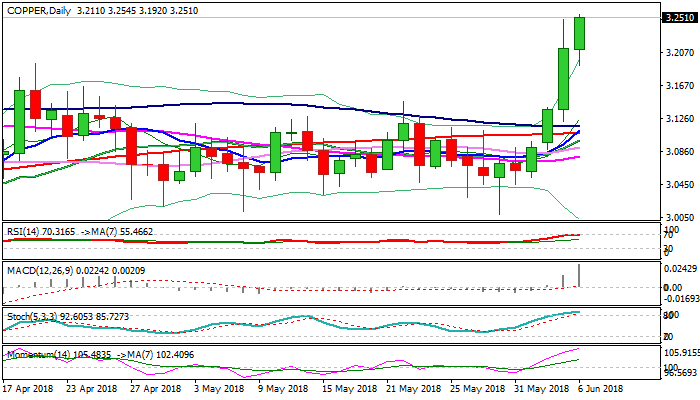Click the 3.1670 price axis label
Screen dimensions: 700x400
click(679, 86)
